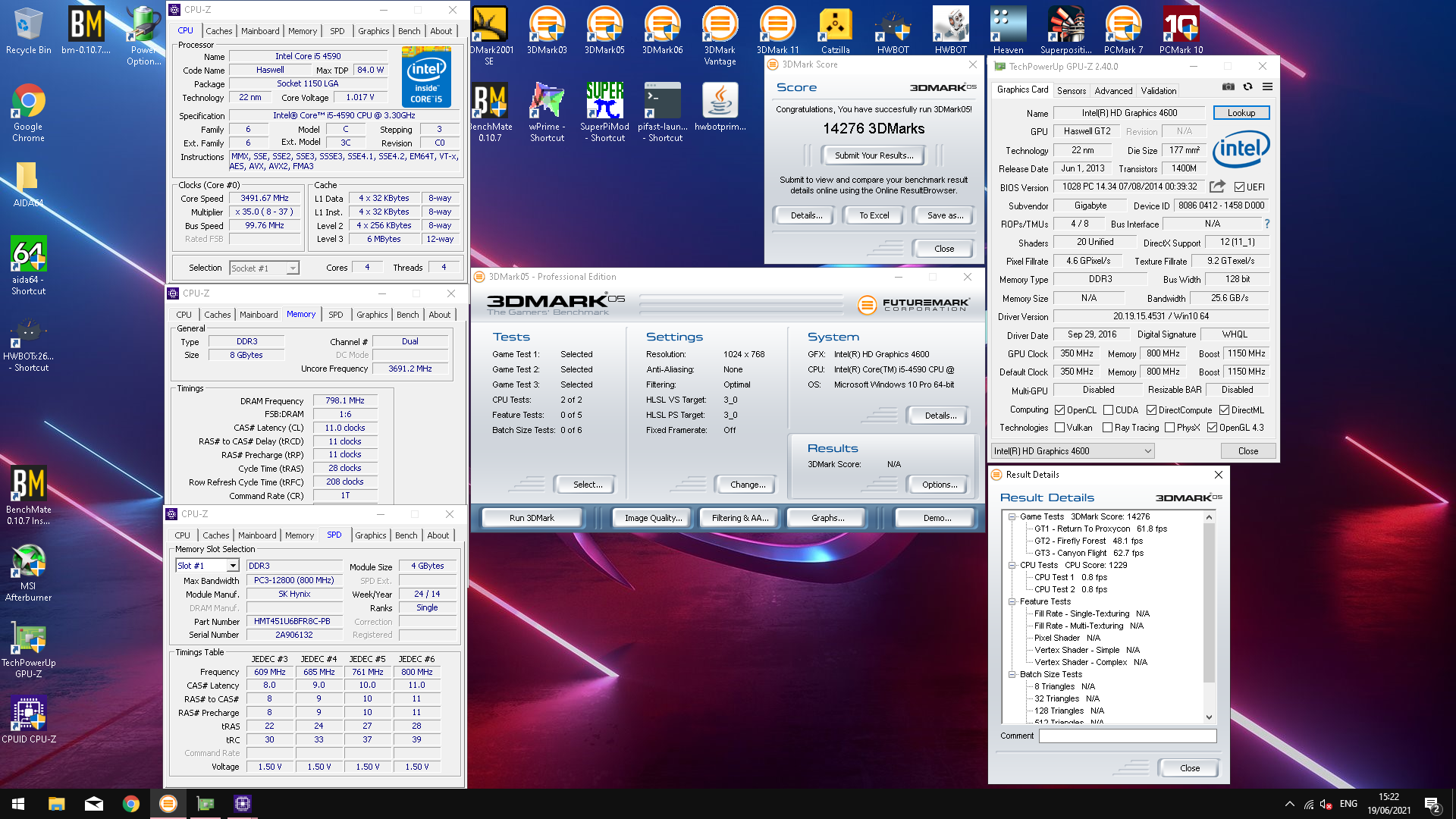Open File Explorer from the taskbar
Viewport: 1456px width, 819px height.
pyautogui.click(x=56, y=804)
